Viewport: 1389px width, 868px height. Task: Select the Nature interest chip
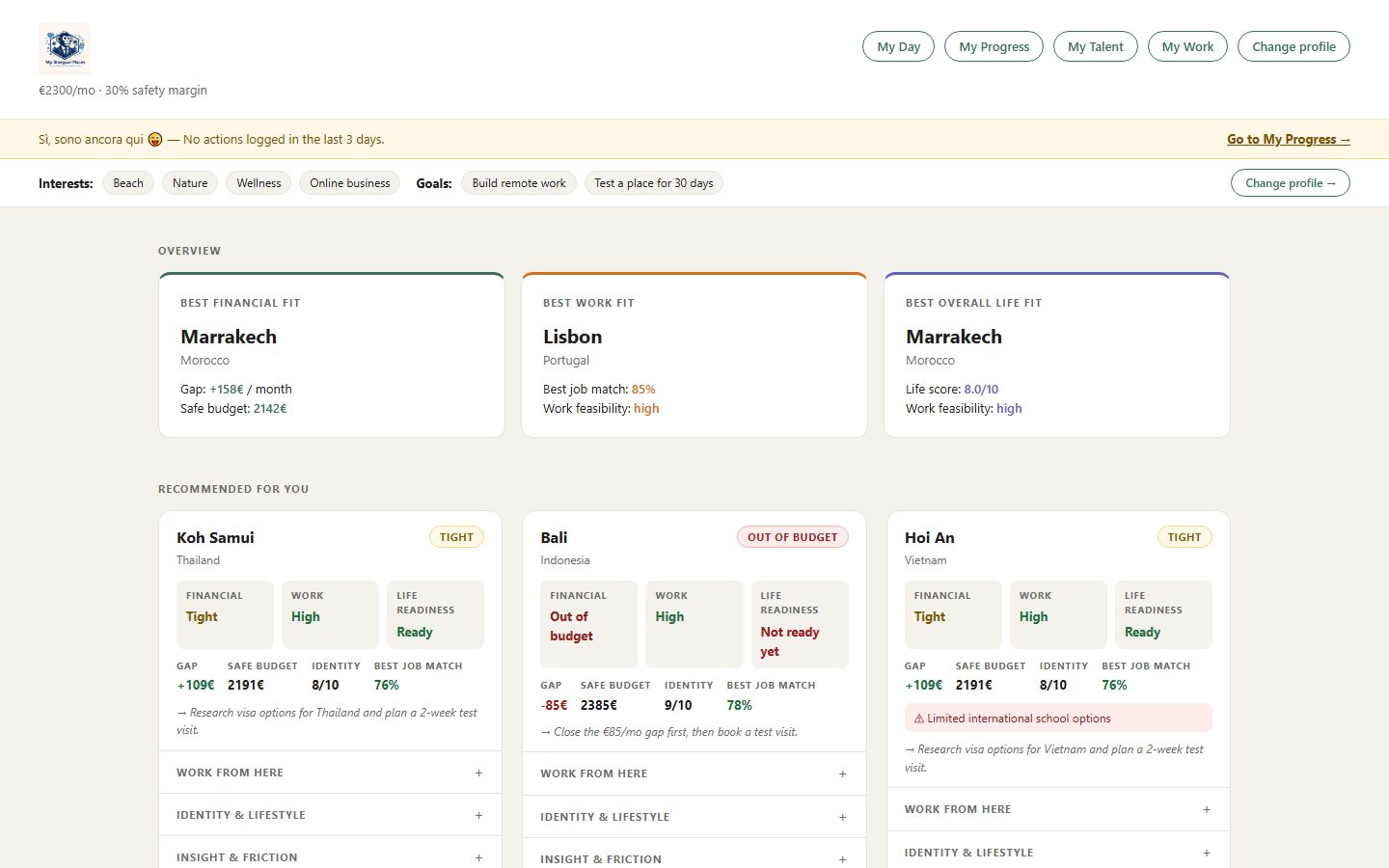(x=190, y=183)
